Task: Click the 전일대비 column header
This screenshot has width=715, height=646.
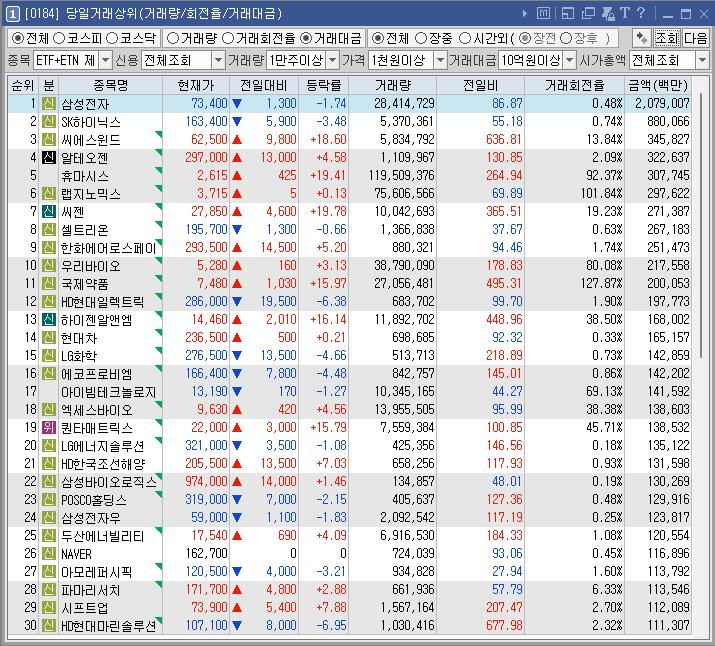Action: point(264,85)
